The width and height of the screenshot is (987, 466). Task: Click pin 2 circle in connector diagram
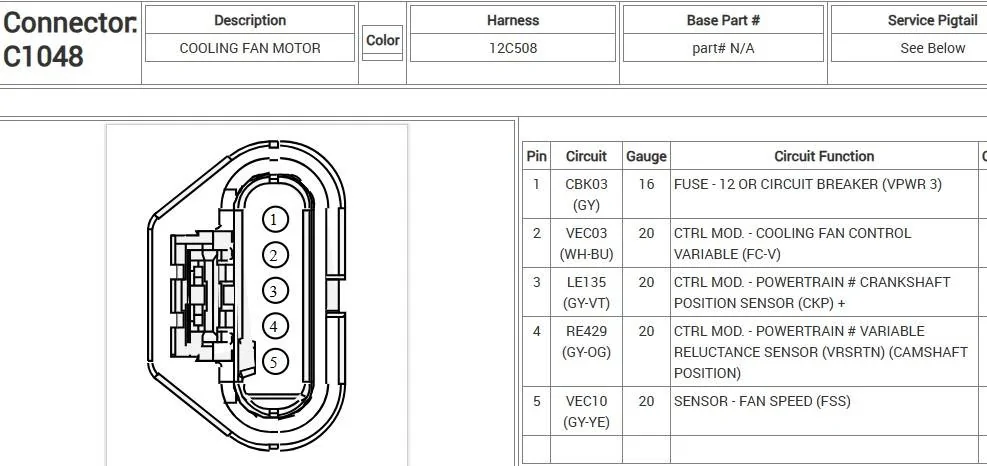274,256
